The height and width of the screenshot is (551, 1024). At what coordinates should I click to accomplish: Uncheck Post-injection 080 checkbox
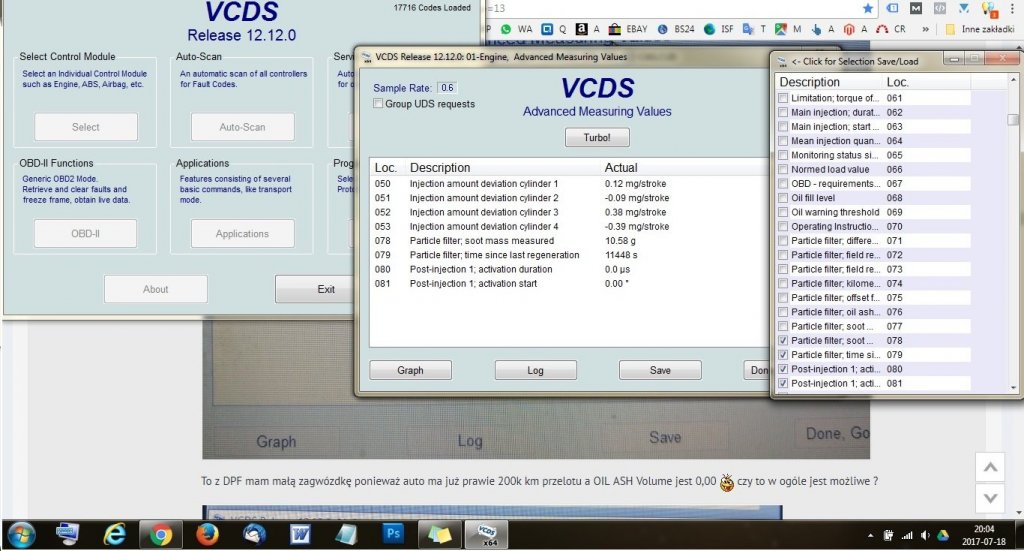[x=783, y=369]
